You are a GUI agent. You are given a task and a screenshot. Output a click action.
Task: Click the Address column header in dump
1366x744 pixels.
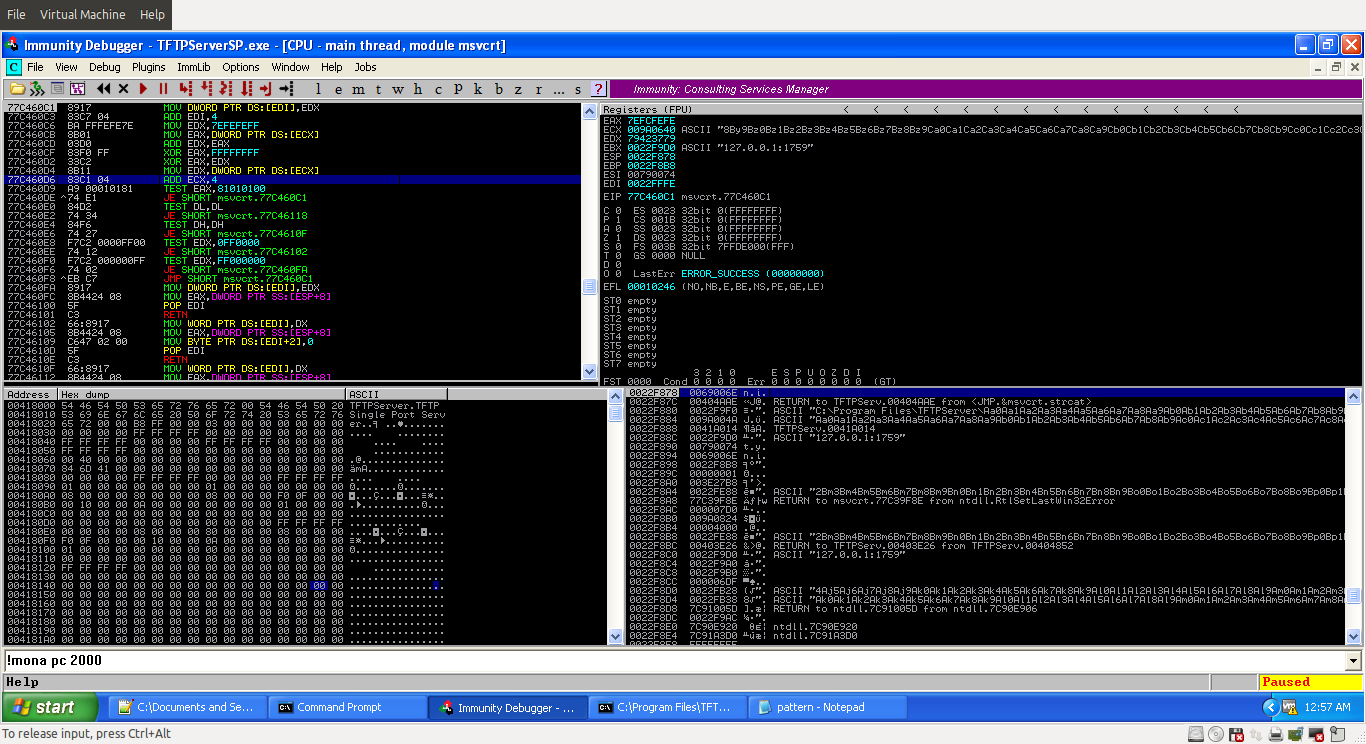(29, 394)
